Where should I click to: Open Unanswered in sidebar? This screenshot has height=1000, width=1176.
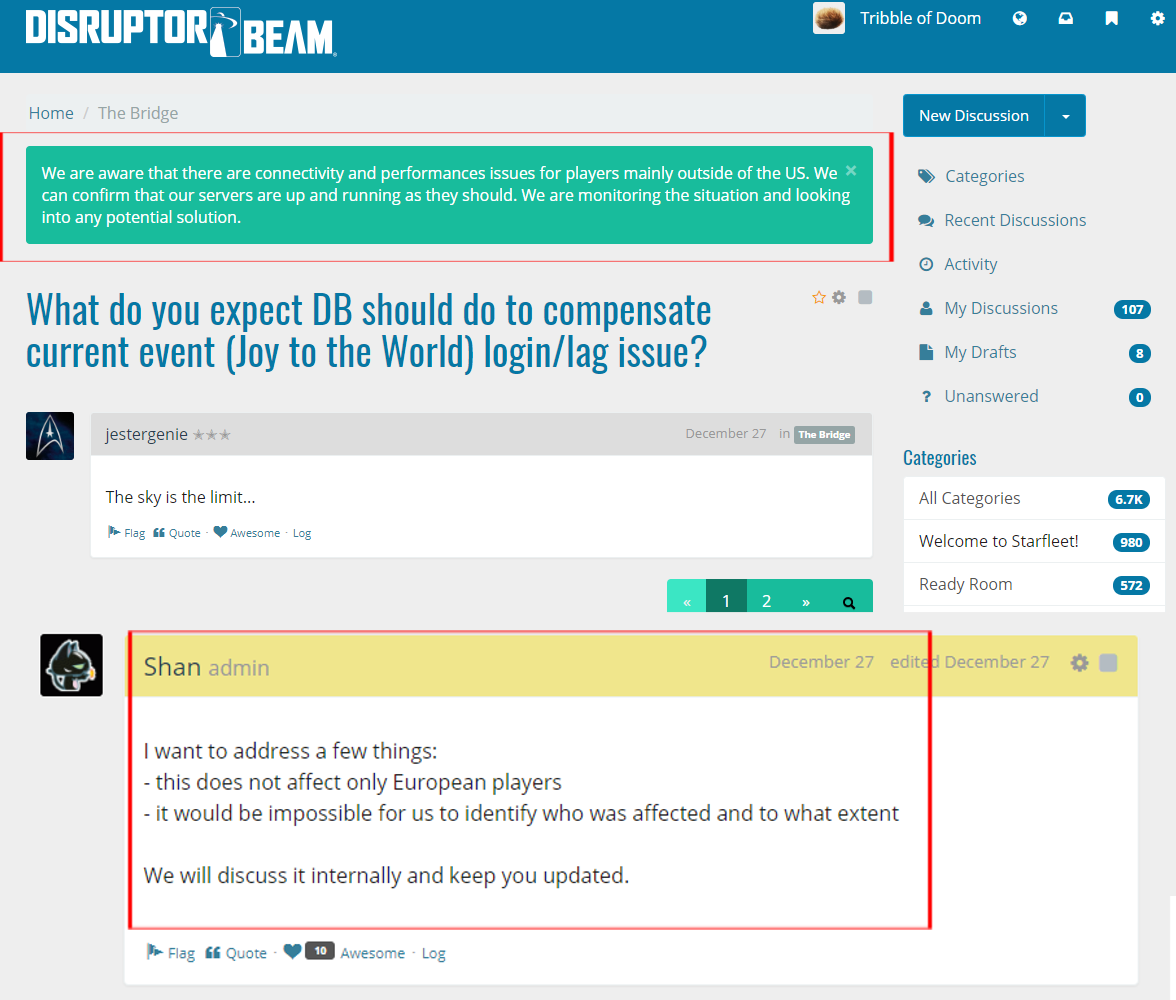point(991,396)
